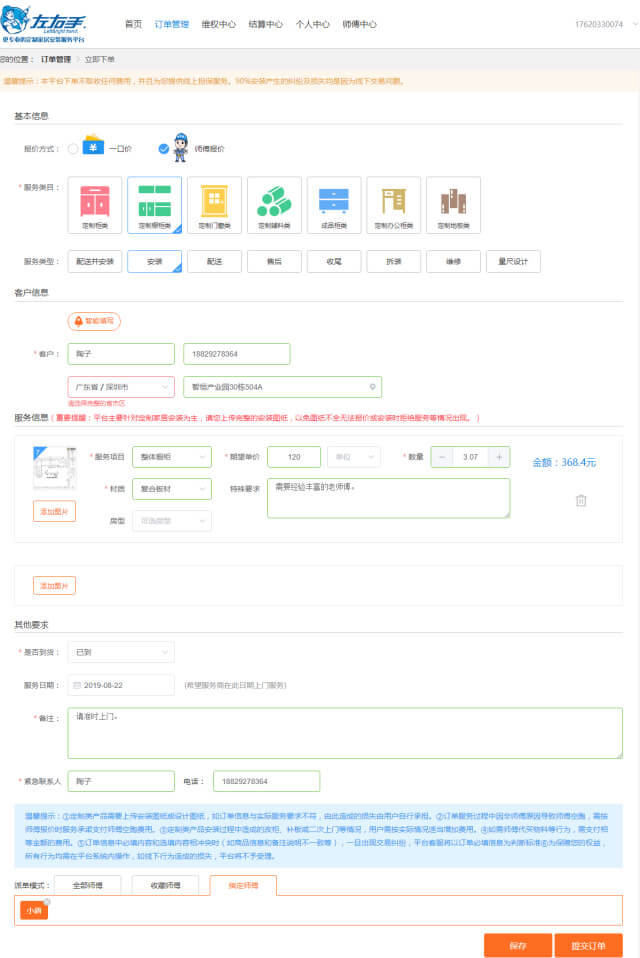640x958 pixels.
Task: Open the 是否到货 dropdown
Action: [x=121, y=652]
